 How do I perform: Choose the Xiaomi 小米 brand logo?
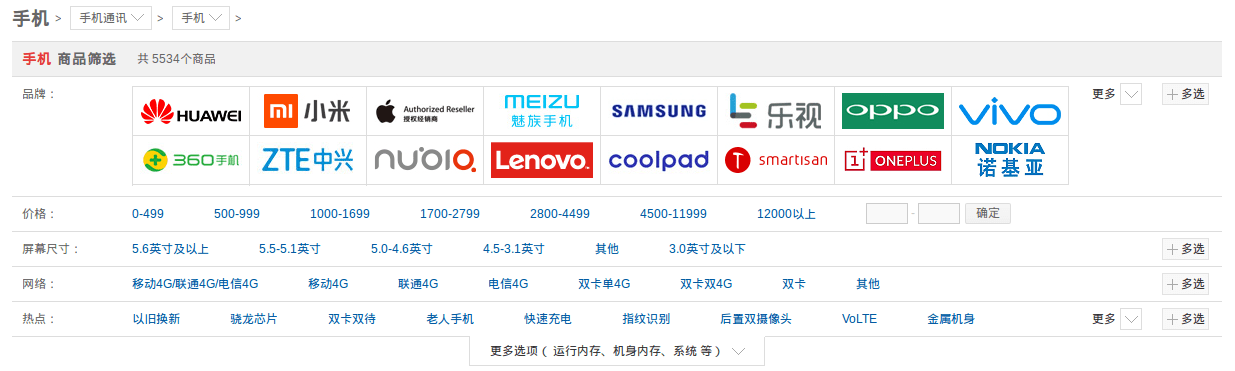(x=308, y=111)
